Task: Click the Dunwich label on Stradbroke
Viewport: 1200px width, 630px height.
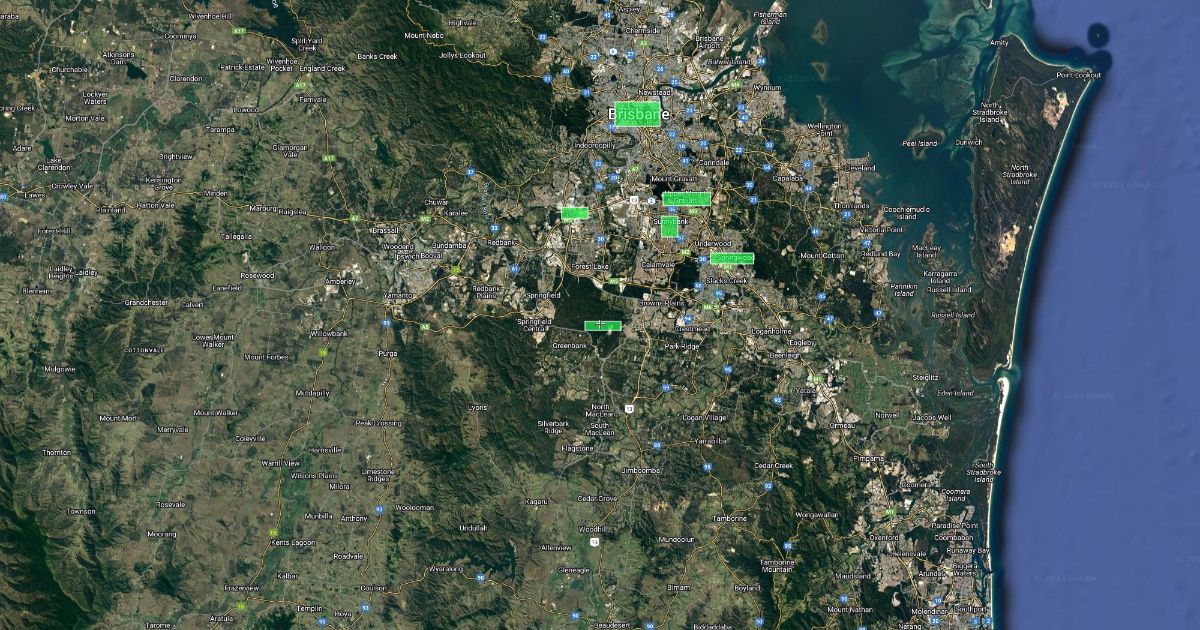Action: tap(969, 142)
